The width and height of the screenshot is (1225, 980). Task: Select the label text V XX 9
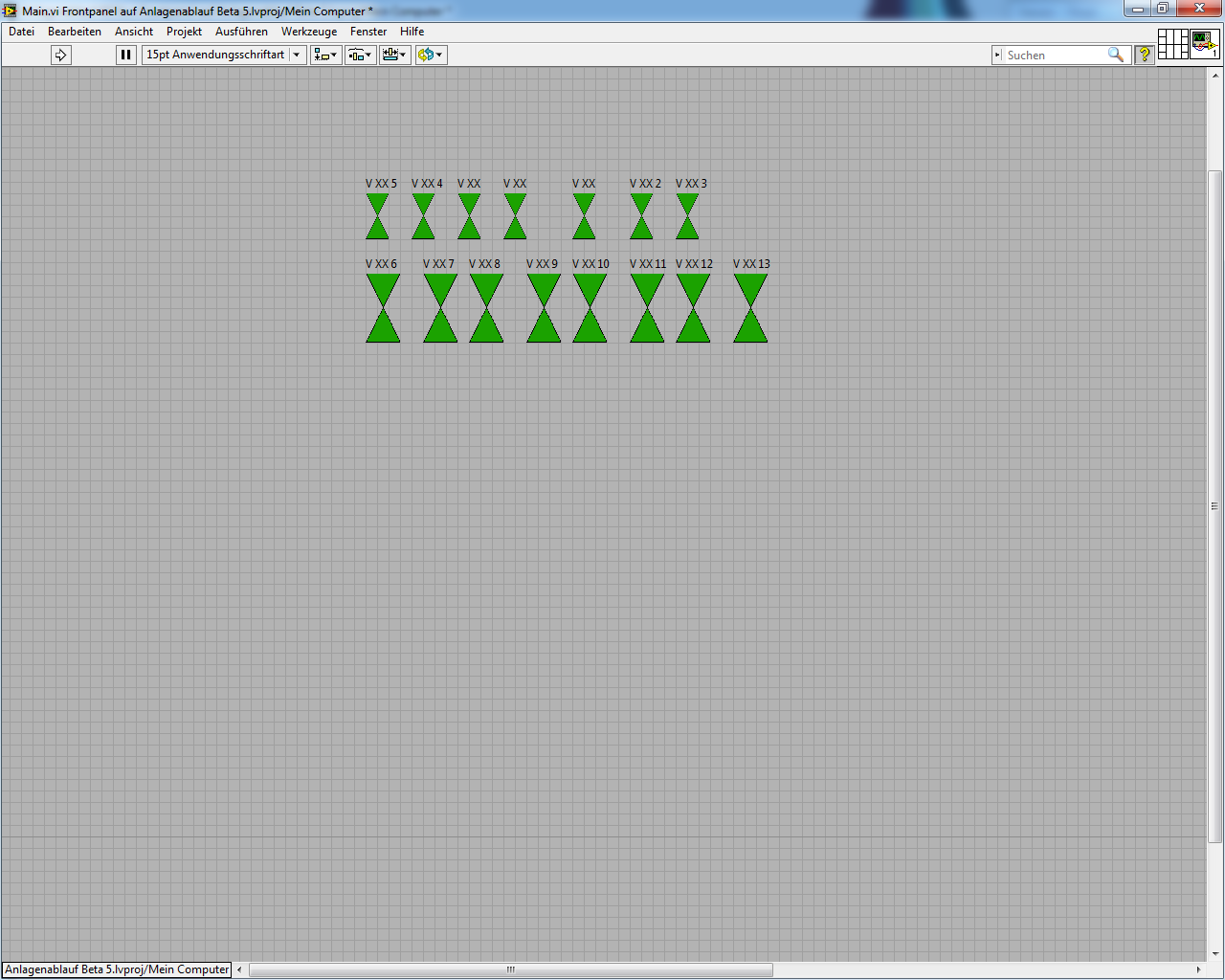pyautogui.click(x=542, y=264)
